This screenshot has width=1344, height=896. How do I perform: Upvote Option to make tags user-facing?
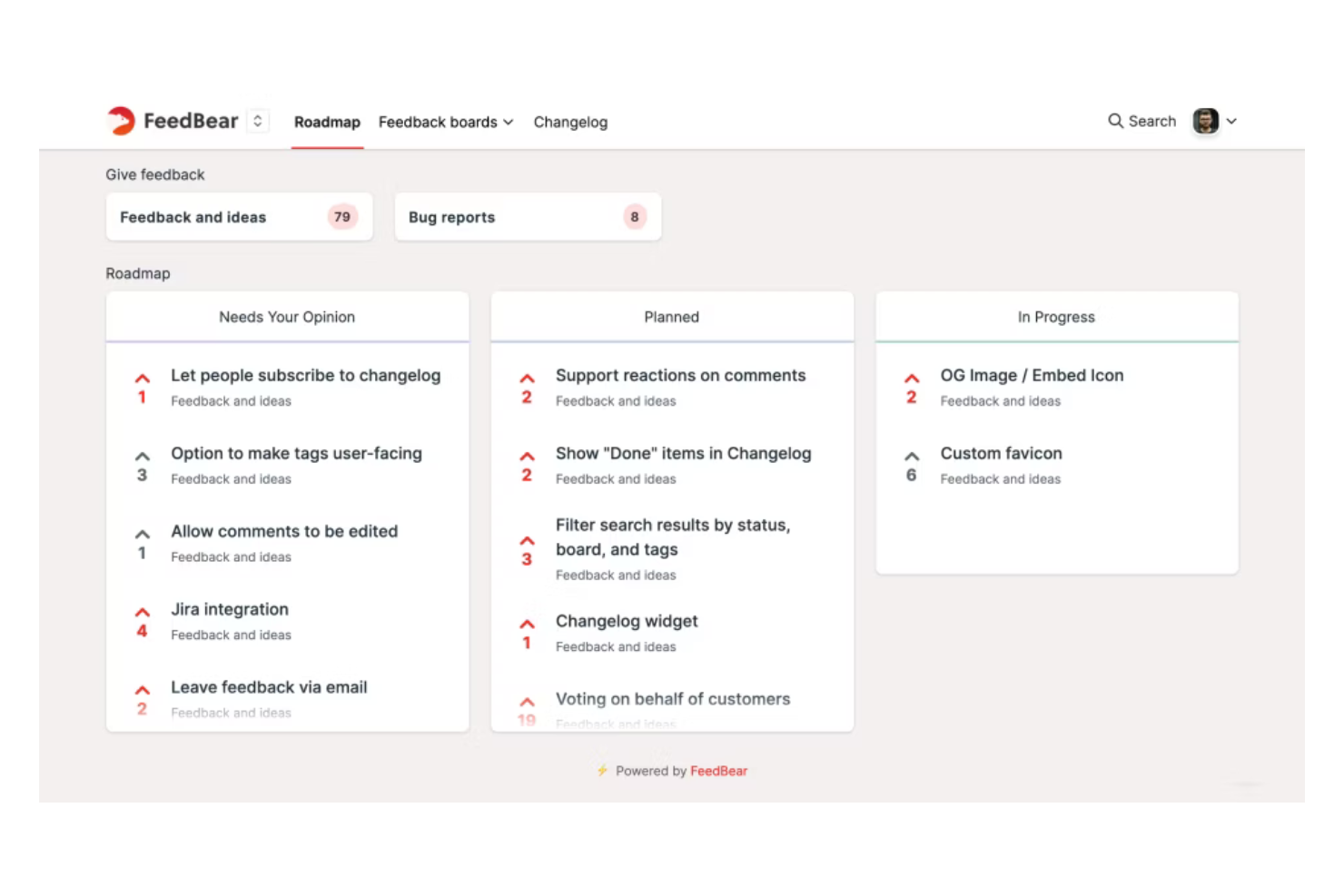pos(143,457)
